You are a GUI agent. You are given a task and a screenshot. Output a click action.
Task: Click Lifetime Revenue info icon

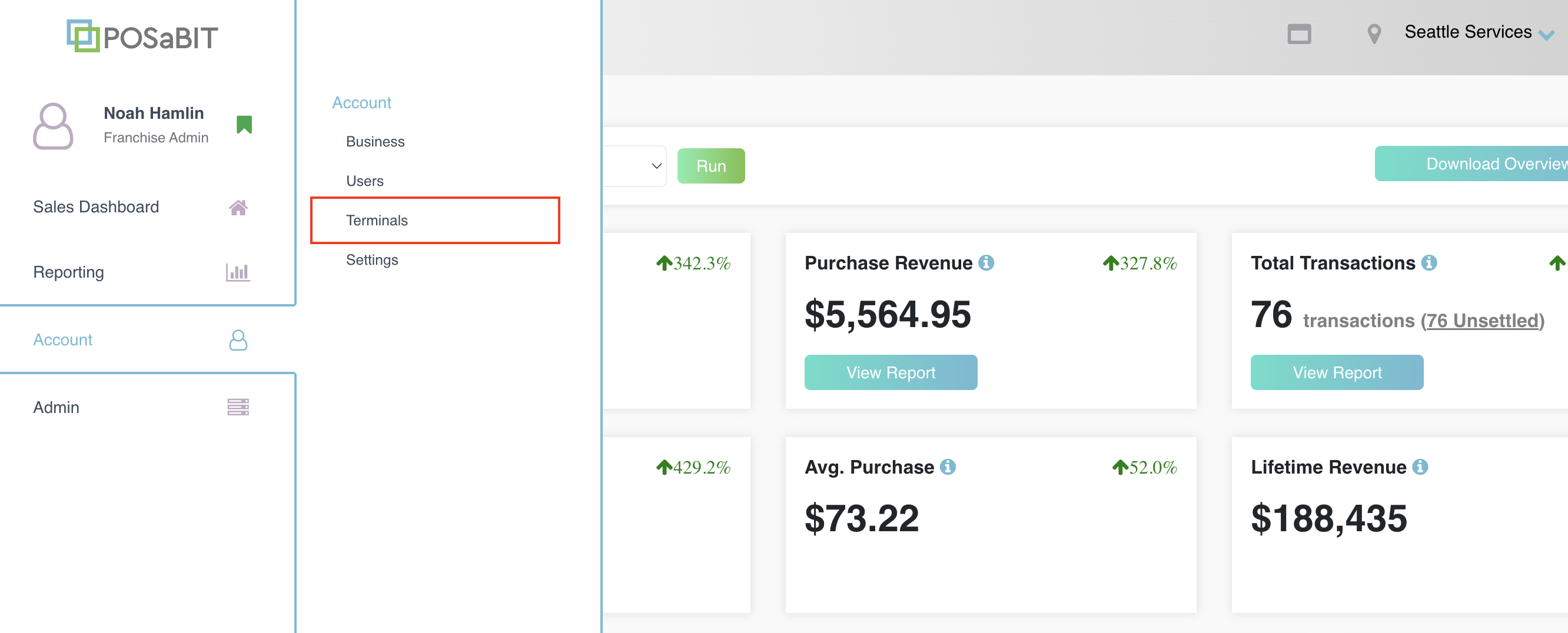pyautogui.click(x=1420, y=467)
